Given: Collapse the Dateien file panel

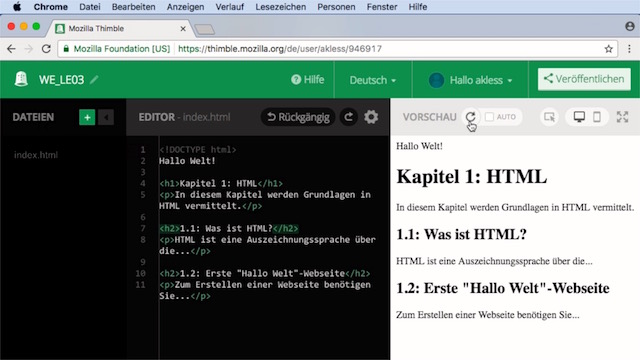Looking at the screenshot, I should coord(106,118).
